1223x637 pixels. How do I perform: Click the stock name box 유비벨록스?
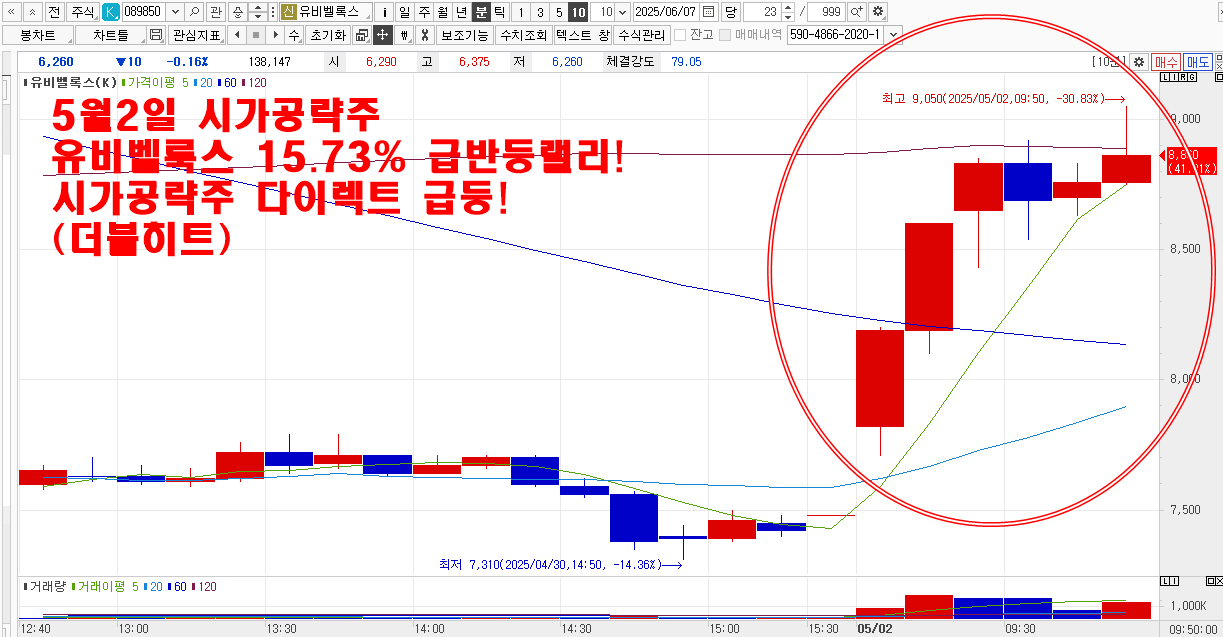(x=326, y=12)
